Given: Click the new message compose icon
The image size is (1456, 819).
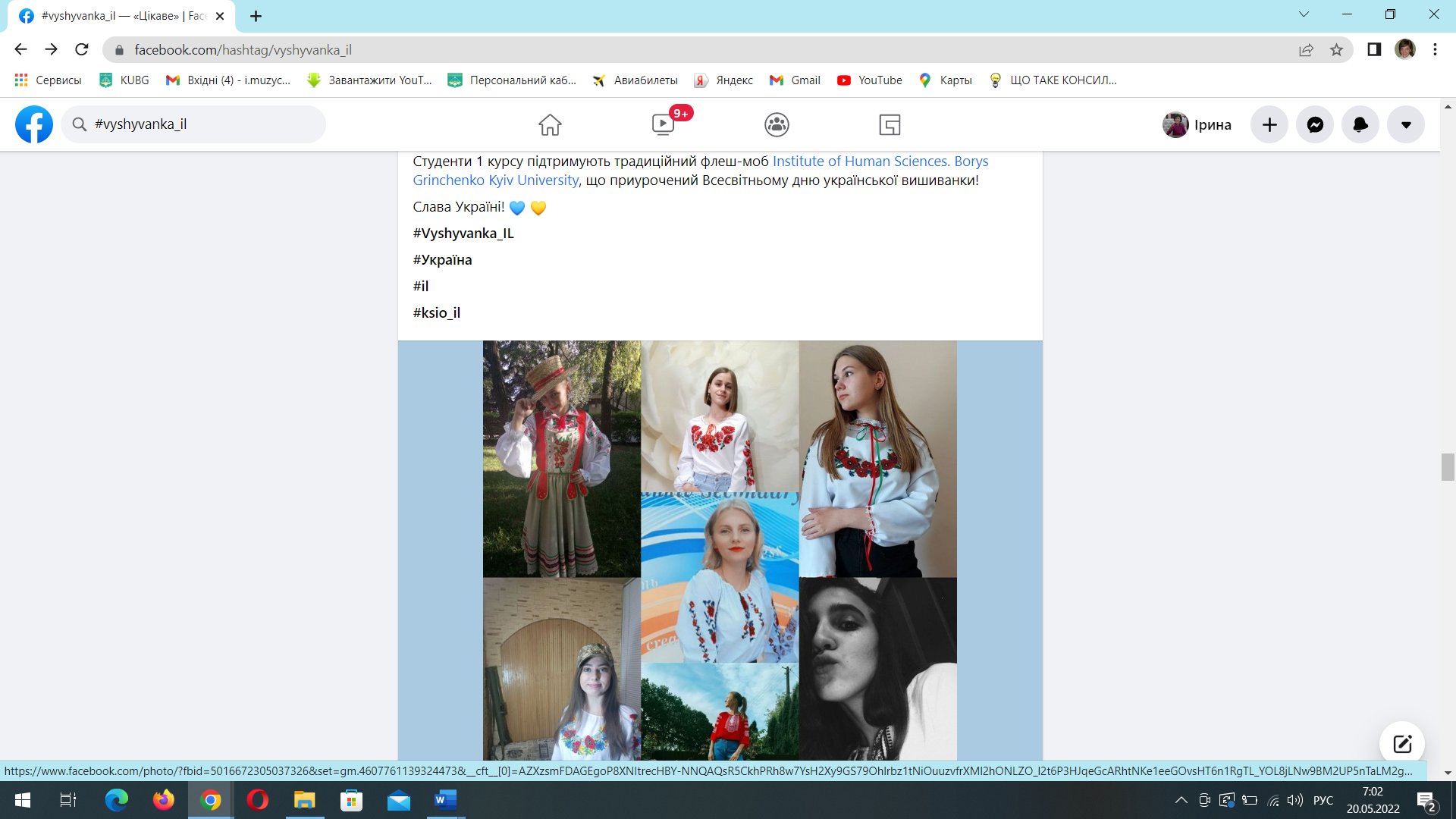Looking at the screenshot, I should pos(1401,743).
